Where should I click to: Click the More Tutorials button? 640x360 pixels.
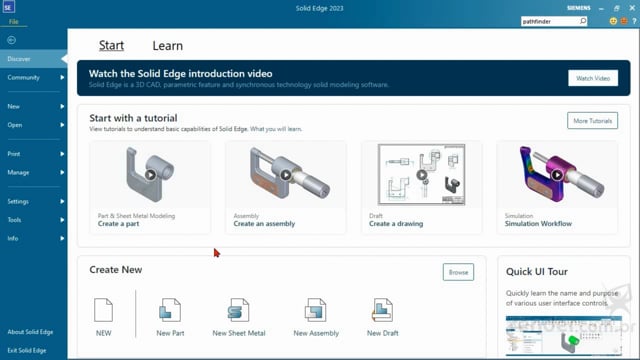pos(592,121)
